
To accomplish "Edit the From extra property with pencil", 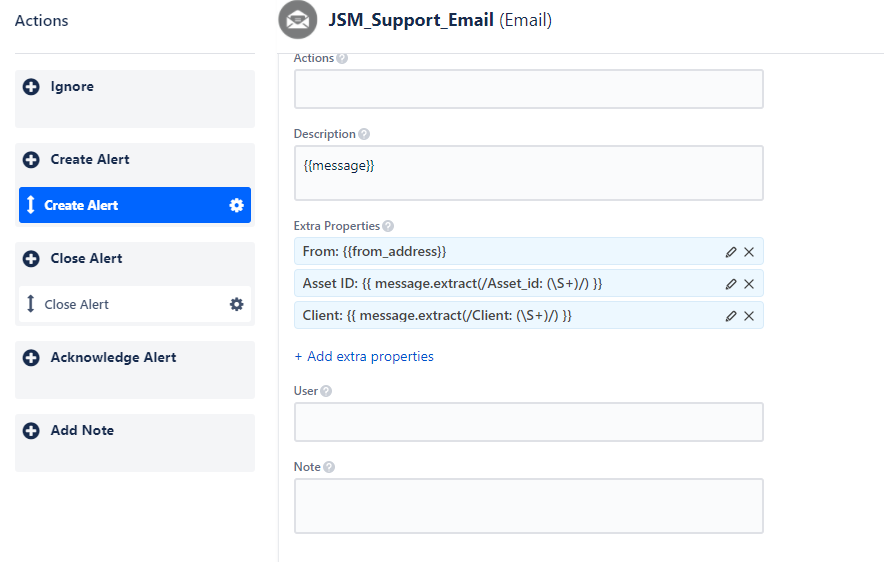I will [731, 252].
